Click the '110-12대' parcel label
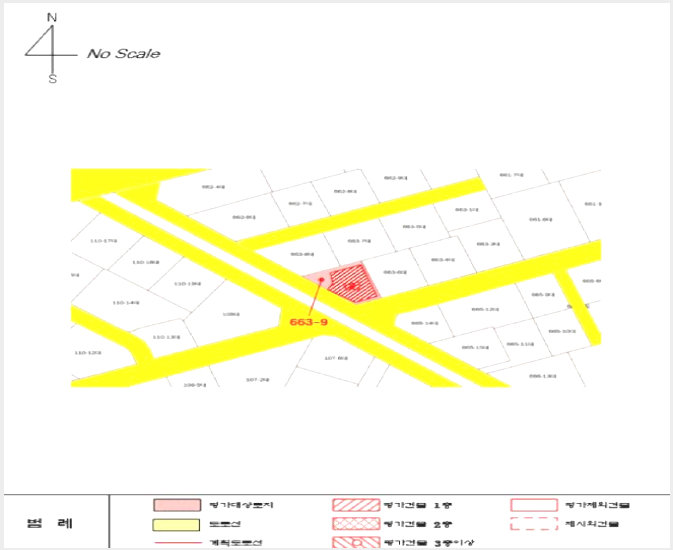This screenshot has width=673, height=550. coord(88,353)
